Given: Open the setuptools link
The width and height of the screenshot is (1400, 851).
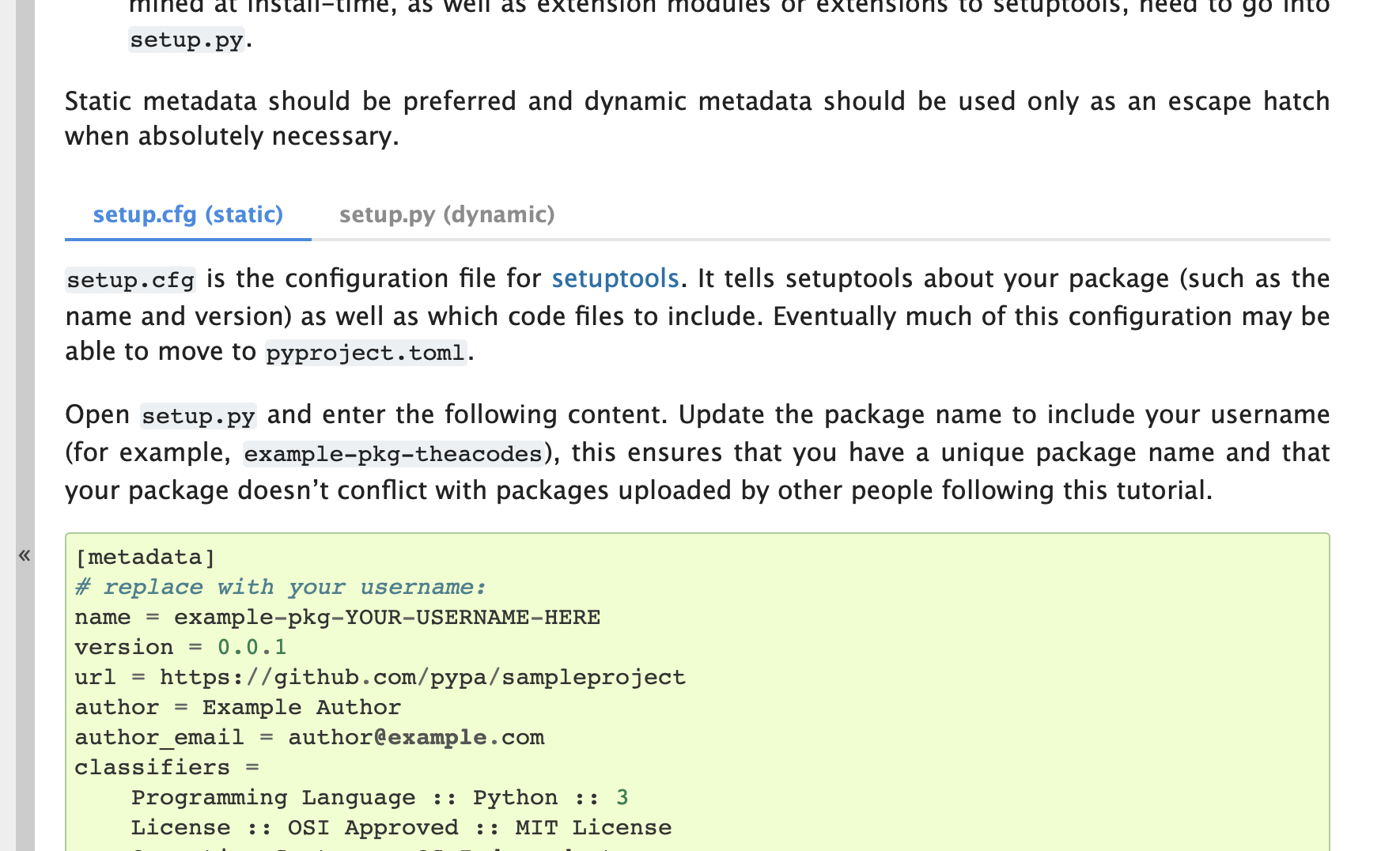Looking at the screenshot, I should (615, 278).
